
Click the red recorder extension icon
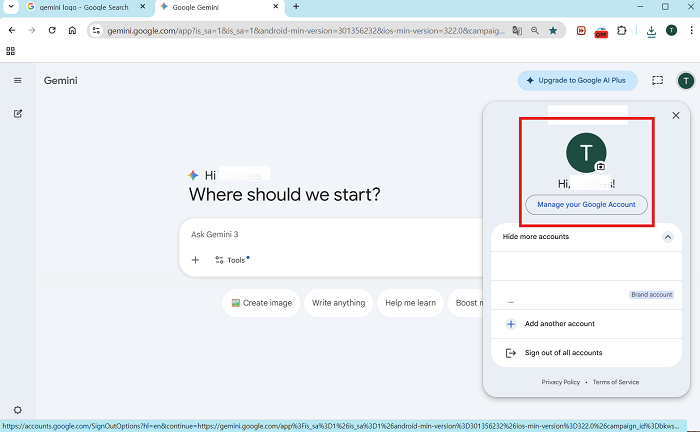click(581, 30)
